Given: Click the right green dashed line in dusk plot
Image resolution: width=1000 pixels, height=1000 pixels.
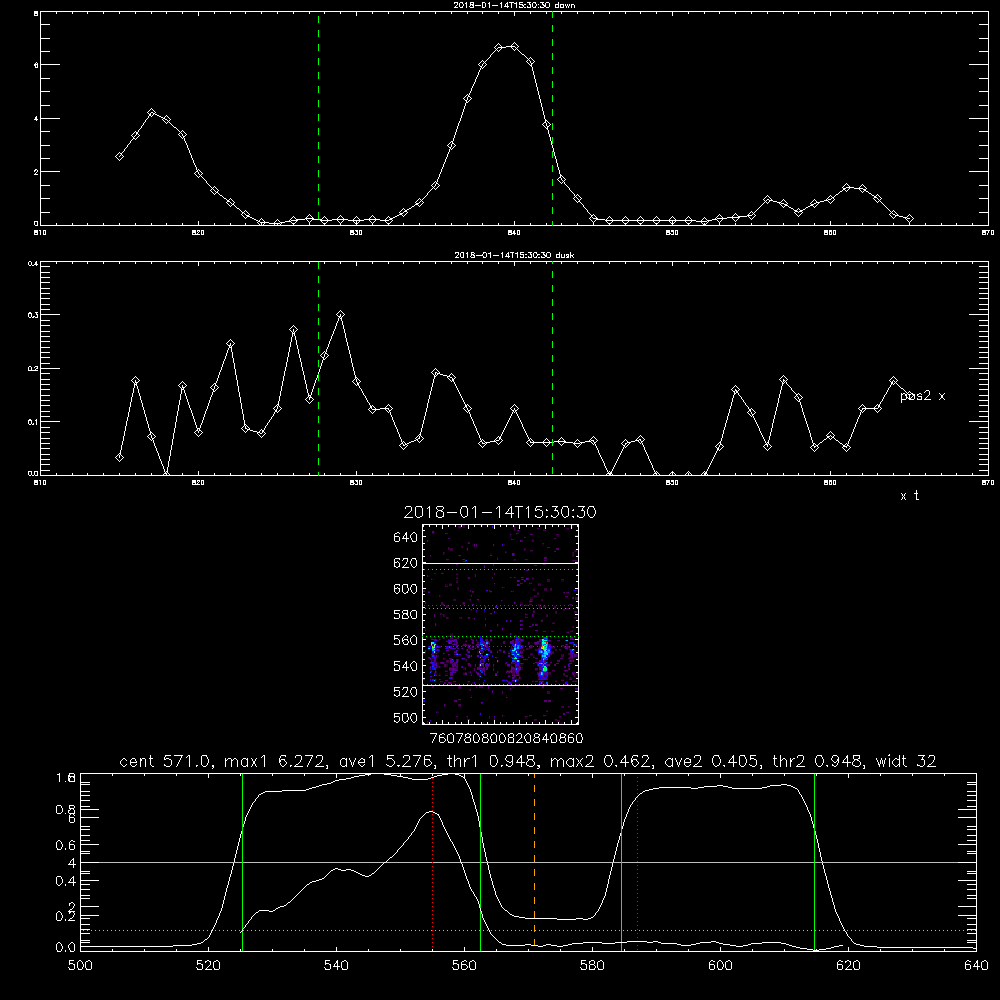Looking at the screenshot, I should (x=552, y=368).
